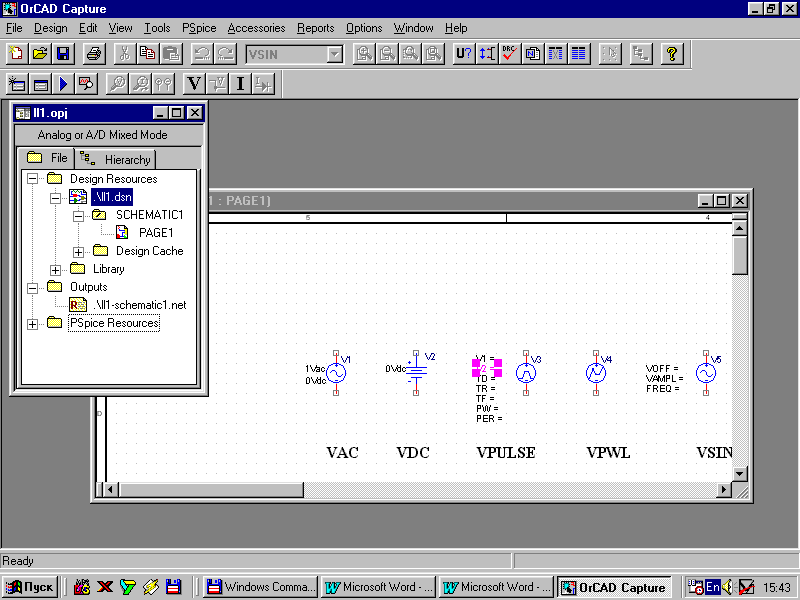
Task: Switch to the Hierarchy tab
Action: pos(115,159)
